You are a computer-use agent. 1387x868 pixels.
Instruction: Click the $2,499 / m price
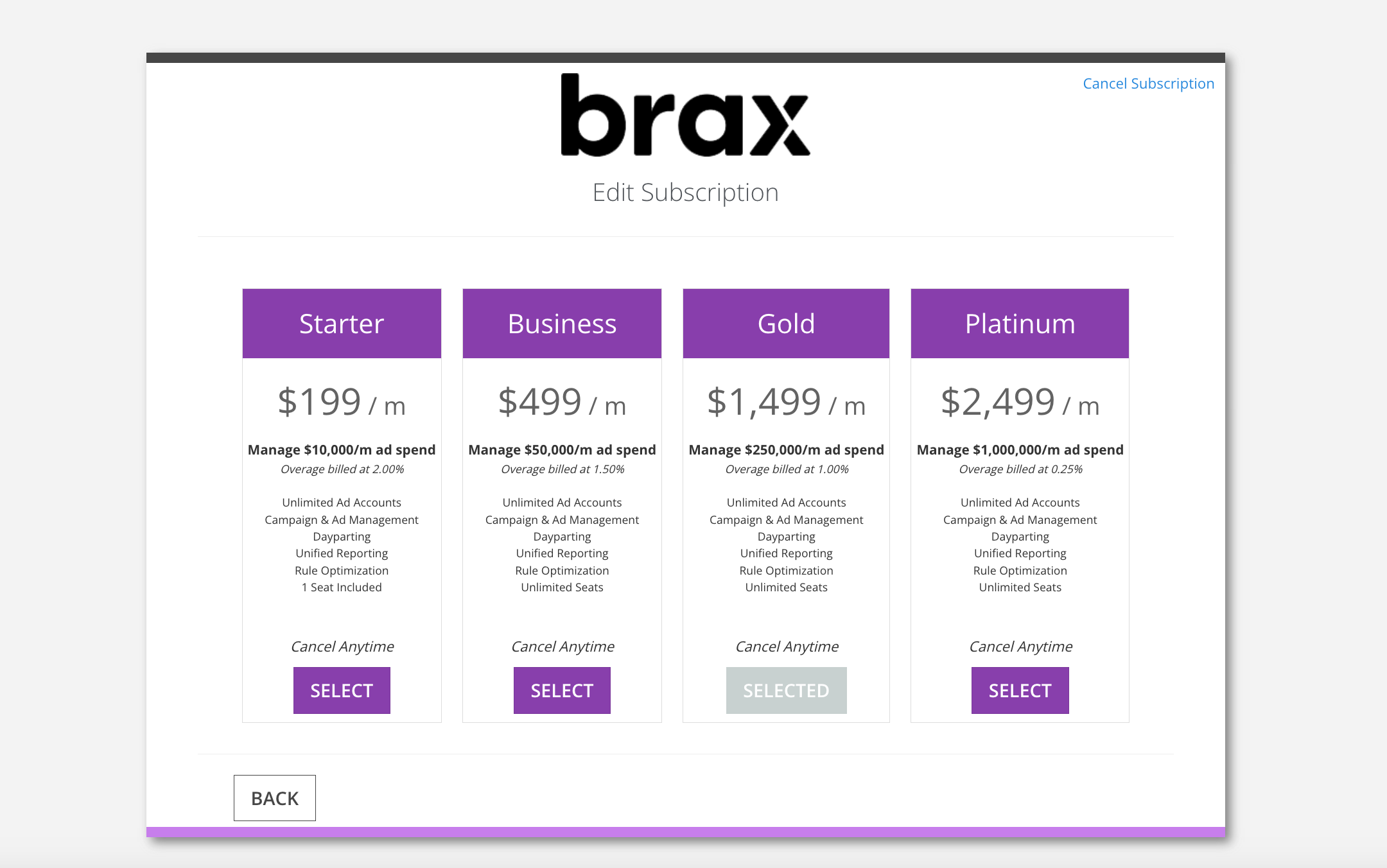tap(1020, 403)
